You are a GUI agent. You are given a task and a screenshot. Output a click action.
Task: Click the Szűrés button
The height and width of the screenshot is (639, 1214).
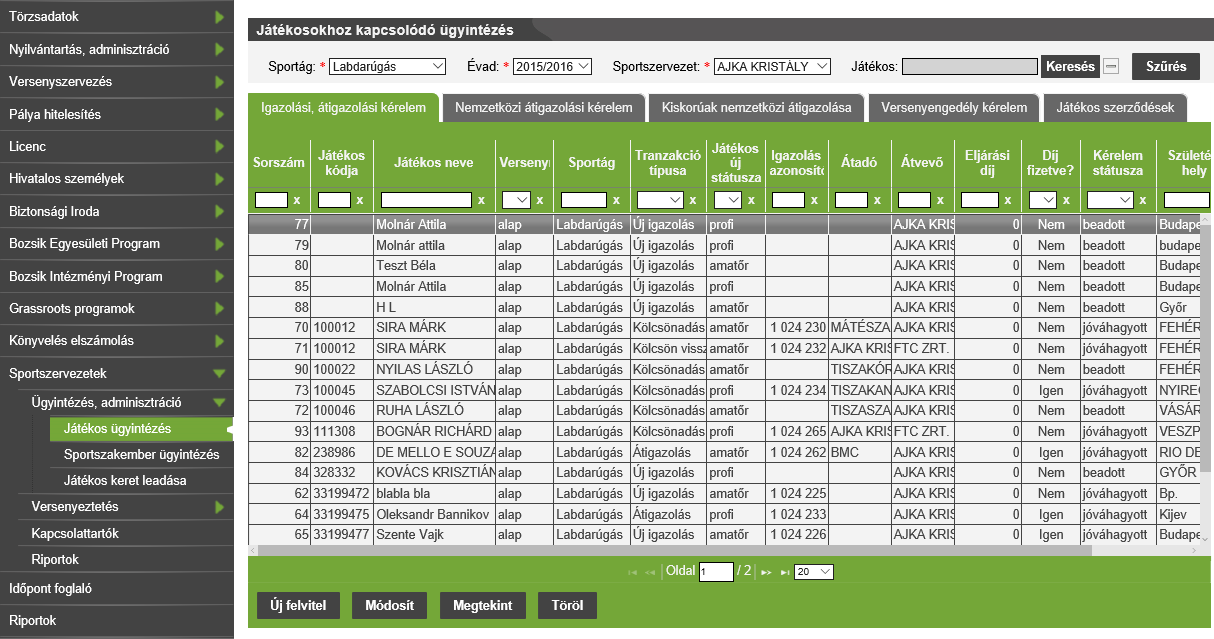(1166, 67)
